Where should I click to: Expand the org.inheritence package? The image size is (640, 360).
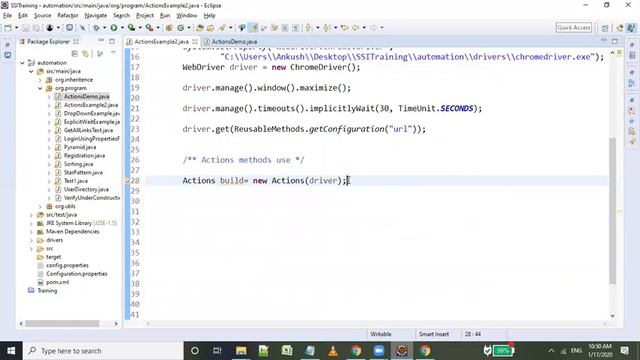[x=40, y=80]
